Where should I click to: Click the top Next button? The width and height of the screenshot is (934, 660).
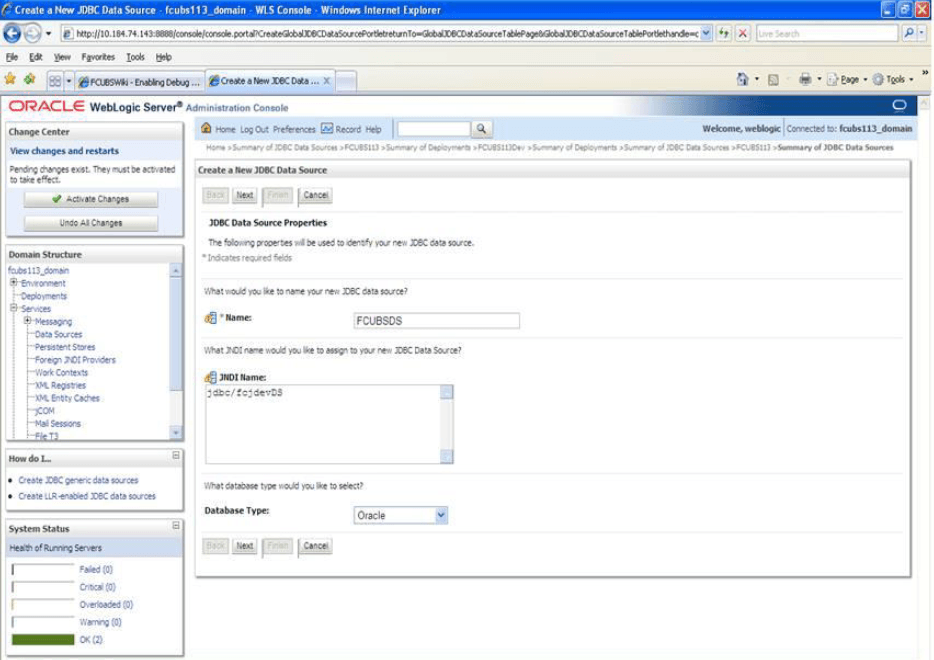245,195
